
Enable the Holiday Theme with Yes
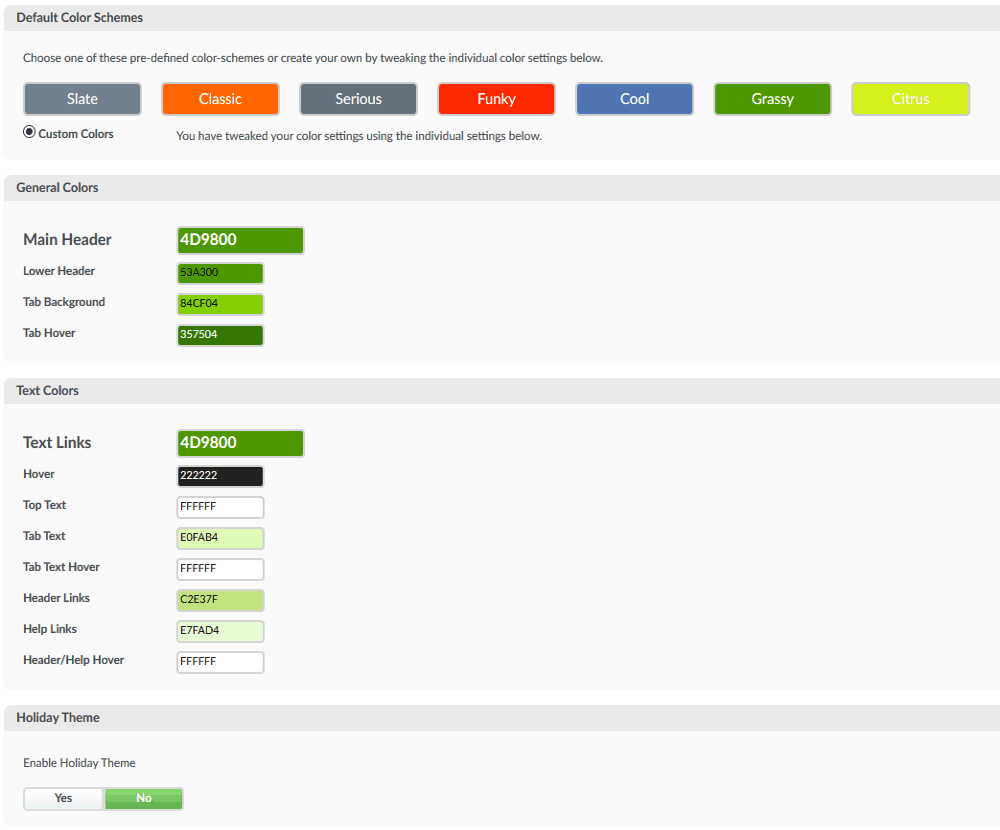[x=63, y=798]
